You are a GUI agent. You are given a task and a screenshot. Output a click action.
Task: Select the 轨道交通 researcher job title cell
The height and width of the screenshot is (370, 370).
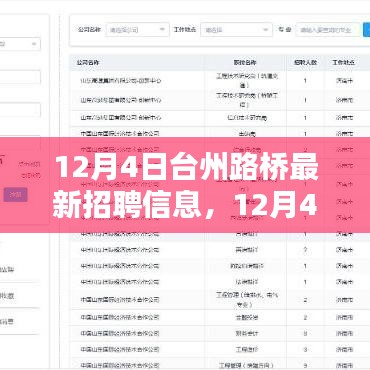[246, 81]
